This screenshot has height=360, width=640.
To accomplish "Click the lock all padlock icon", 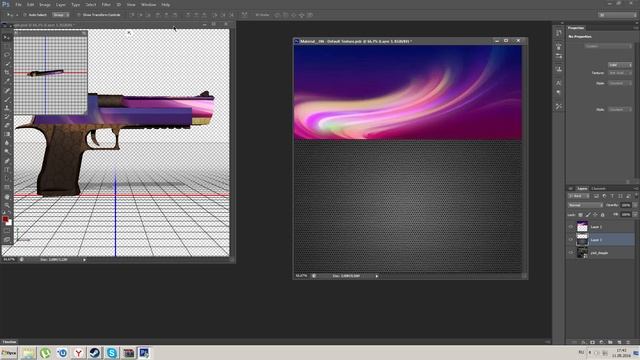I will pos(602,215).
